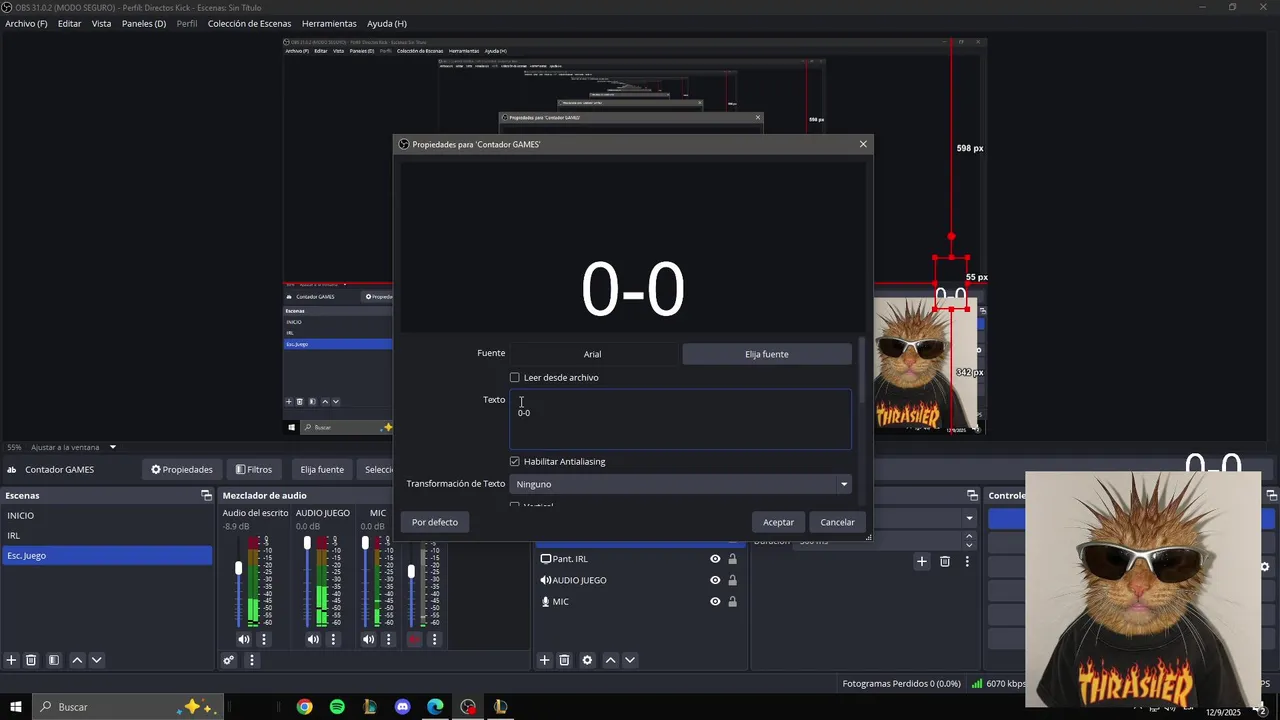Open the Ayuda menu

click(x=387, y=23)
